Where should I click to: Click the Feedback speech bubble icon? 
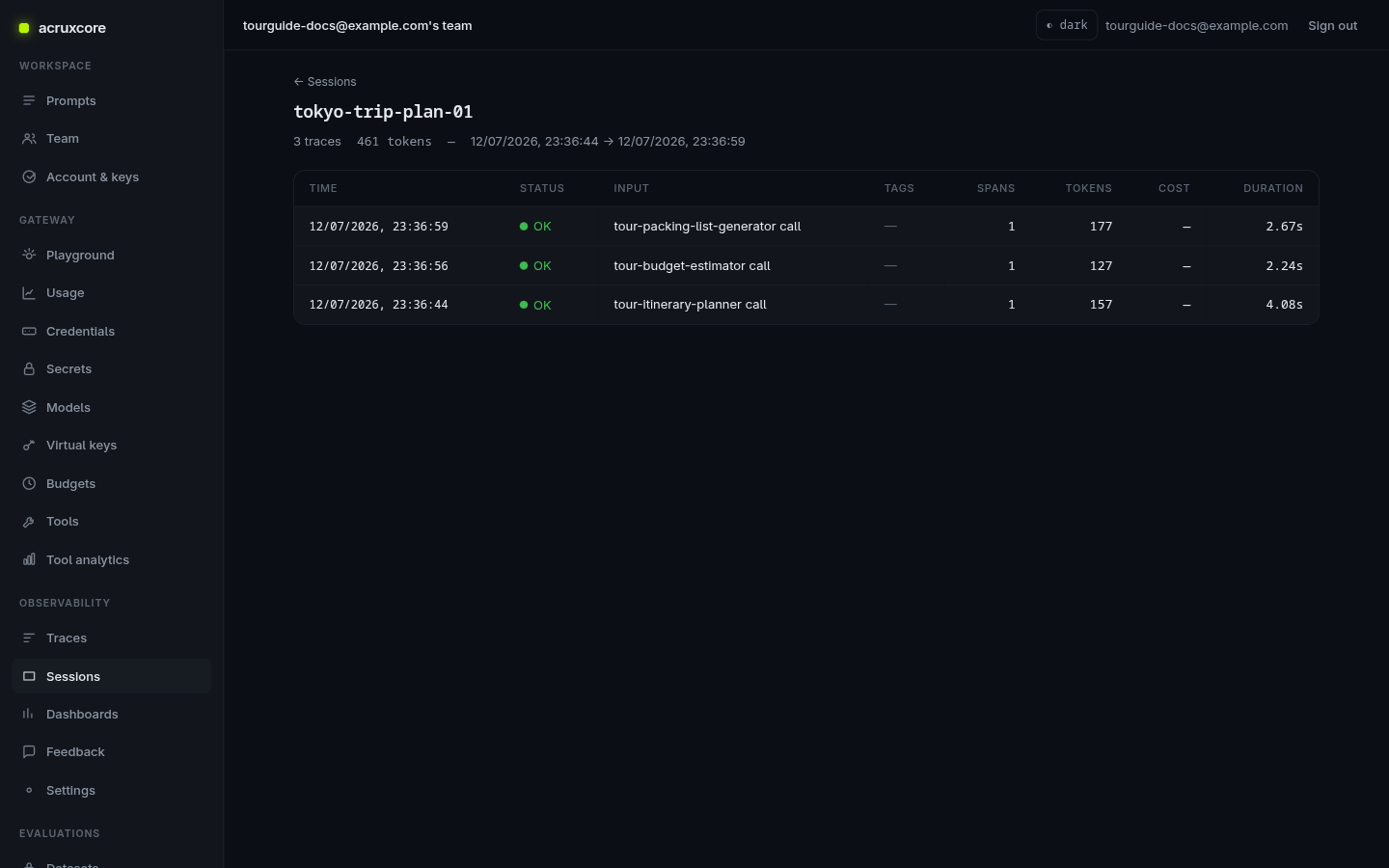(29, 752)
